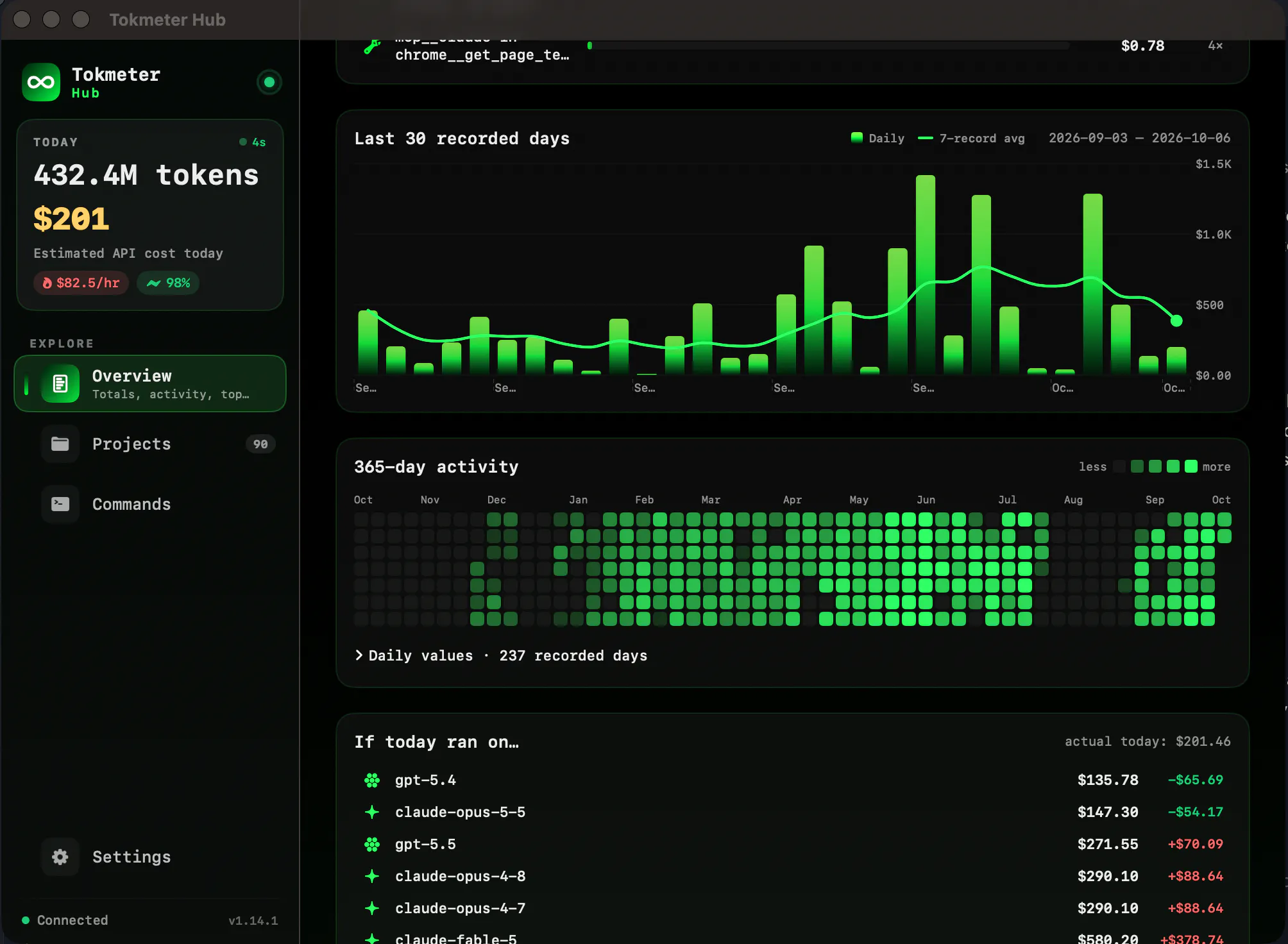
Task: Expand Daily values 237 recorded days
Action: click(501, 655)
